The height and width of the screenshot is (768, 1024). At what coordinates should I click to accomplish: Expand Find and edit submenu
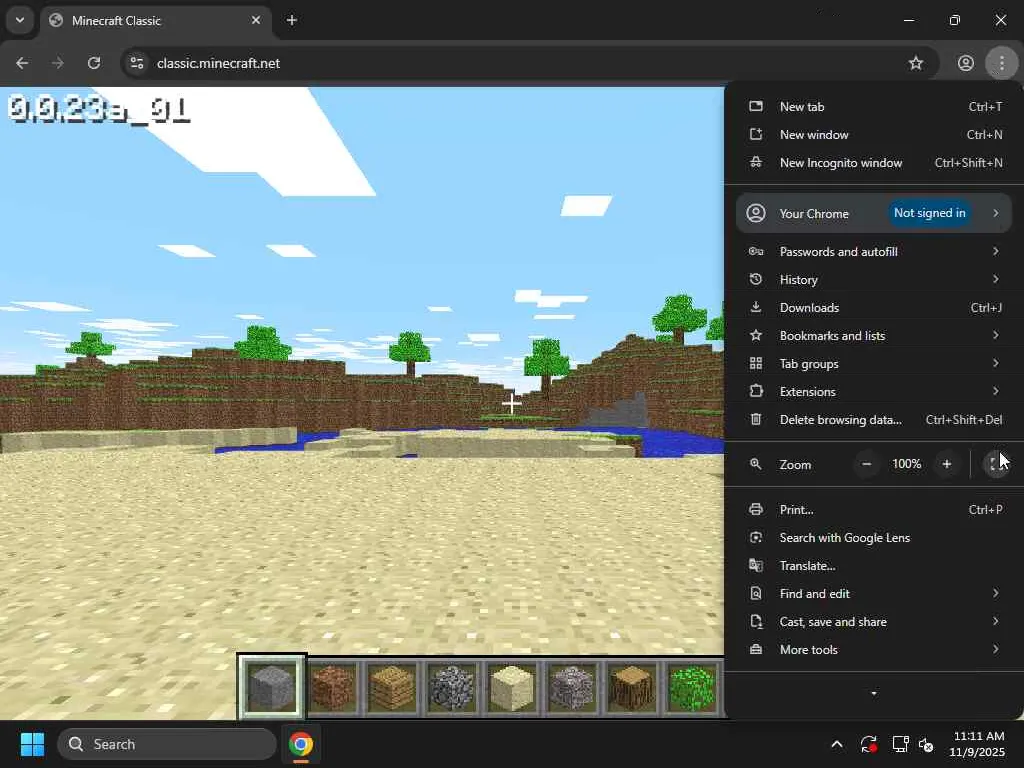[874, 594]
